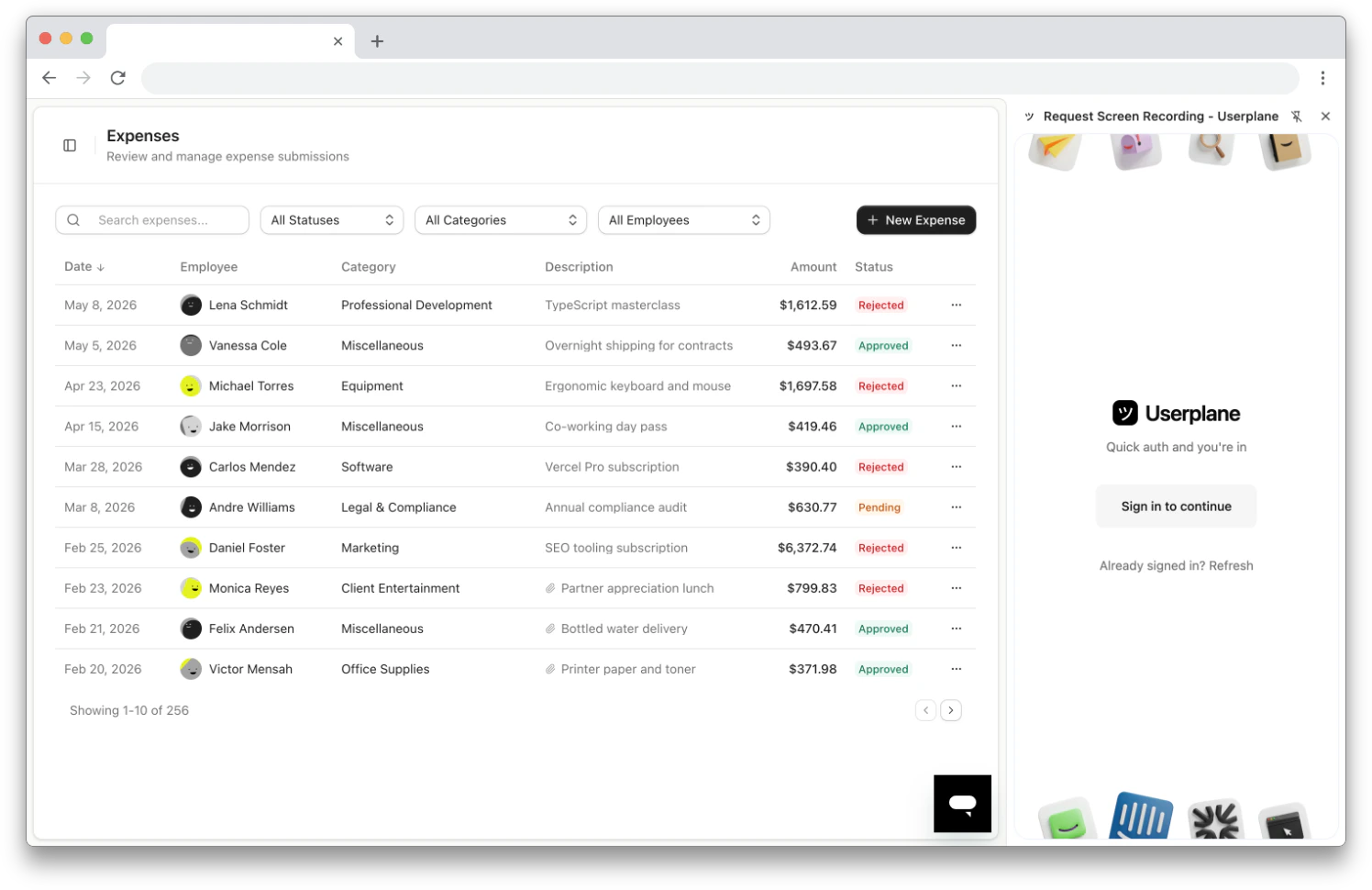Open row actions for Victor Mensah expense
Viewport: 1372px width, 890px height.
[956, 668]
